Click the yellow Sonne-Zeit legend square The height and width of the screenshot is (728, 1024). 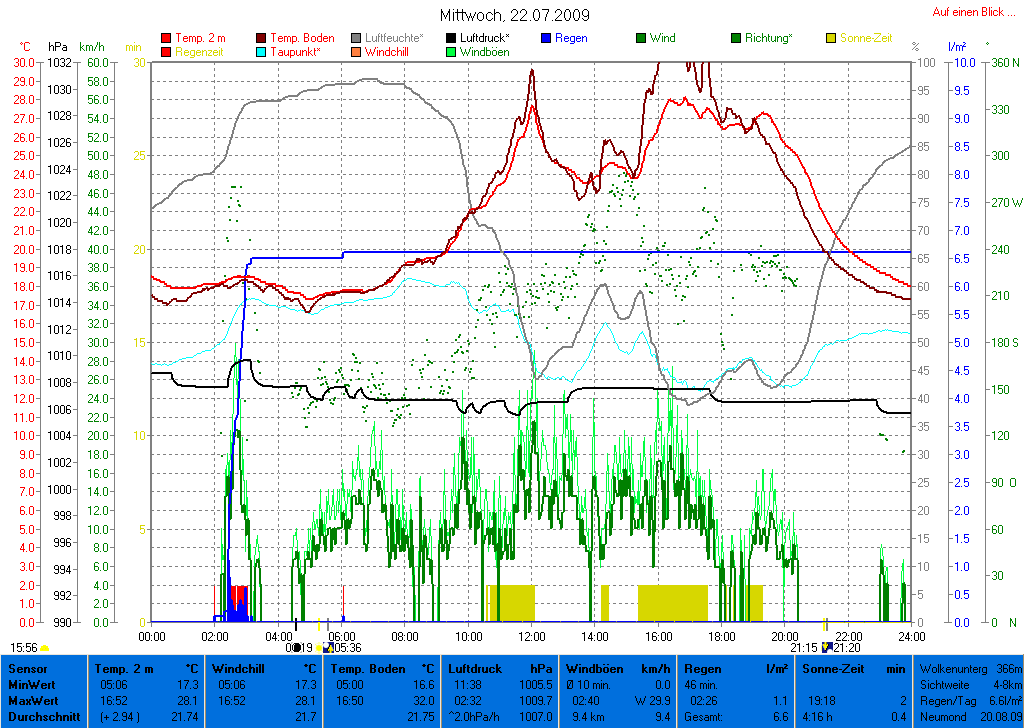[831, 39]
